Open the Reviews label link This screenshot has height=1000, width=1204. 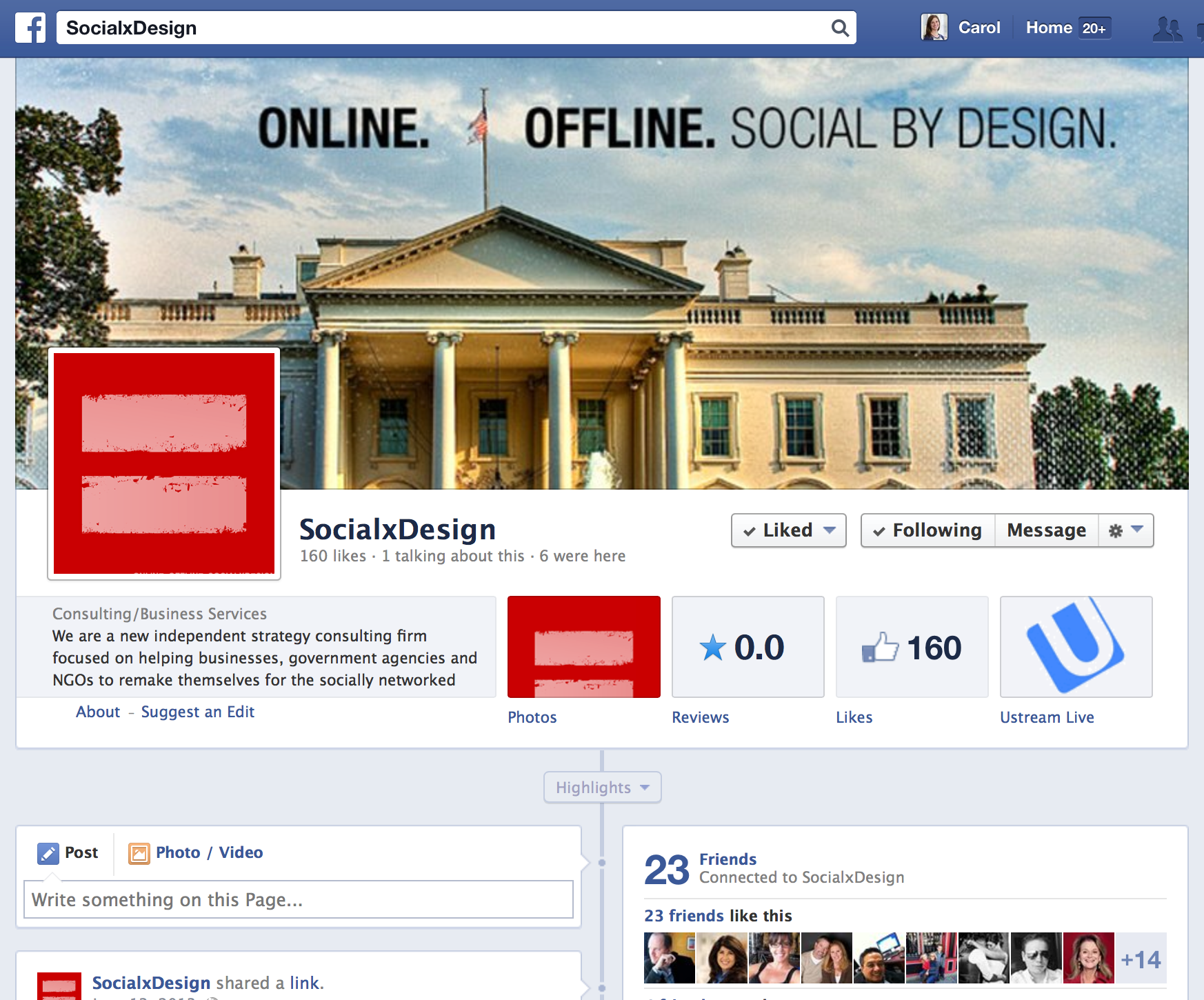click(701, 717)
